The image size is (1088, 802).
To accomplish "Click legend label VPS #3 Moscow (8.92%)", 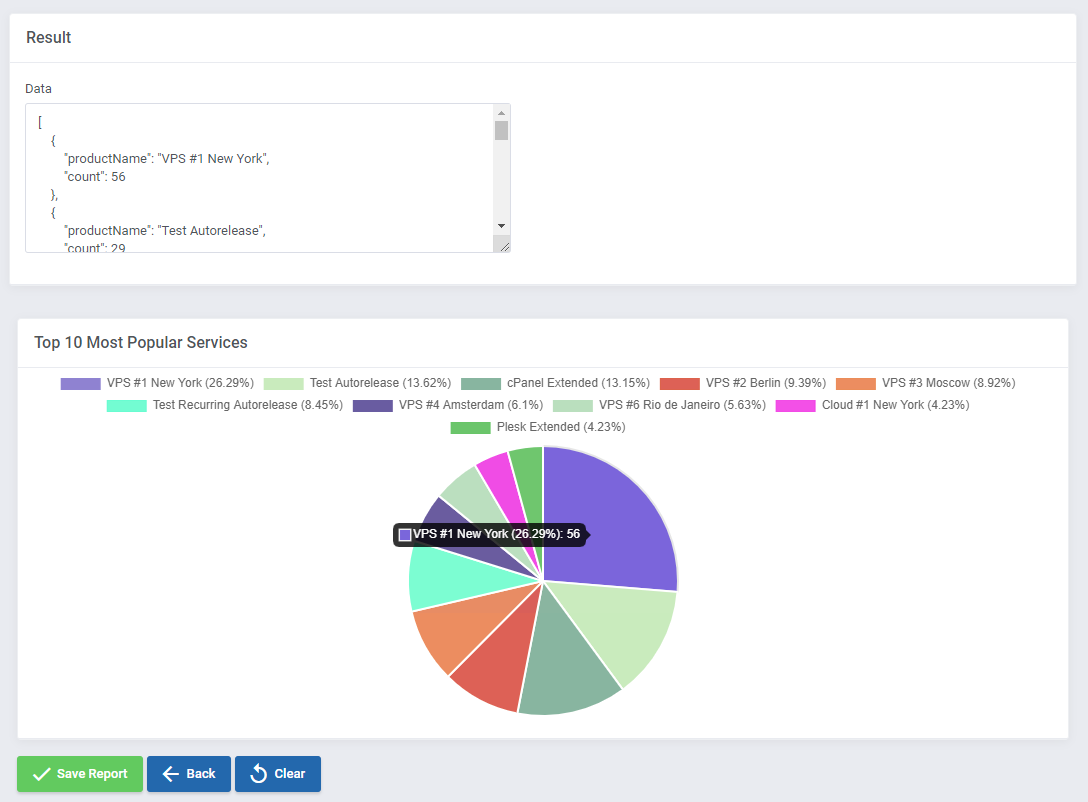I will coord(949,383).
